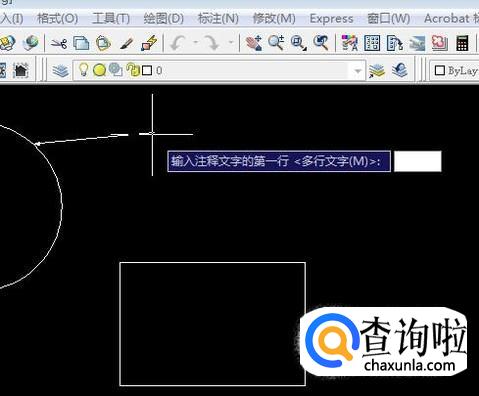Click the Paste clipboard icon
The image size is (479, 396).
(x=103, y=43)
